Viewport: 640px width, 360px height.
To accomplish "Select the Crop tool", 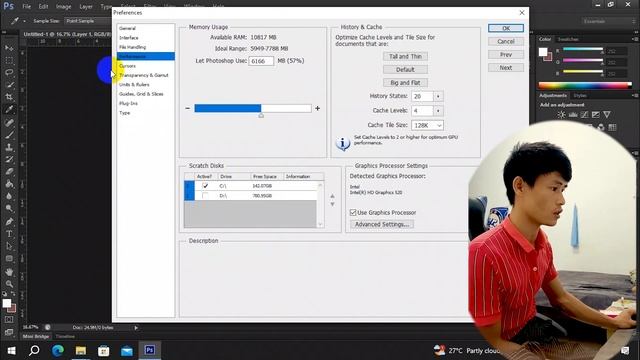I will click(9, 97).
